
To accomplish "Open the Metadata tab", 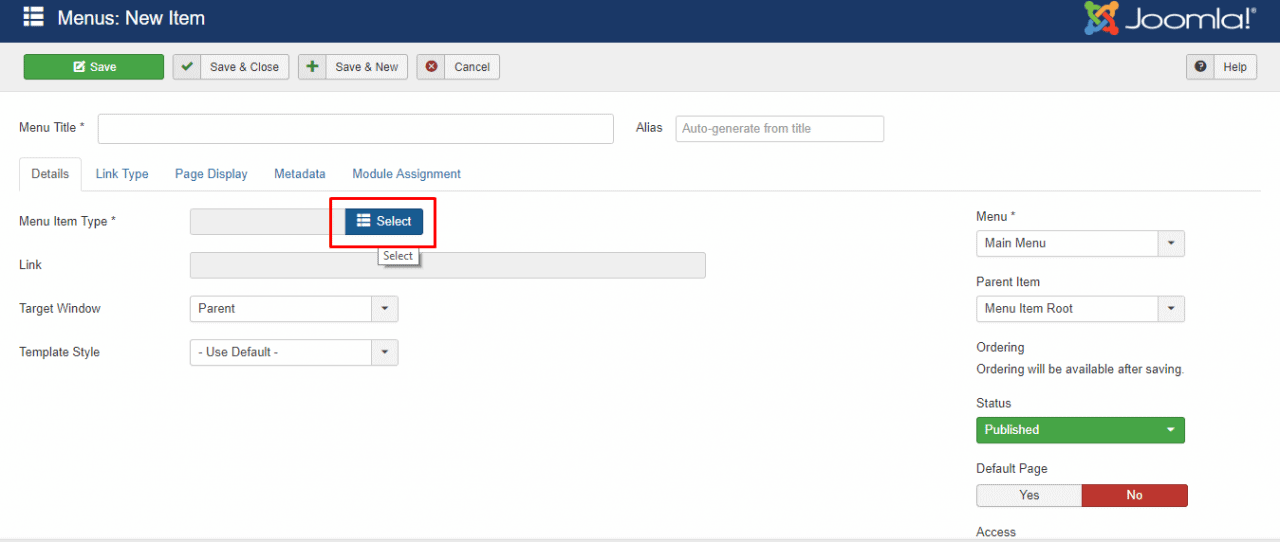I will [300, 174].
